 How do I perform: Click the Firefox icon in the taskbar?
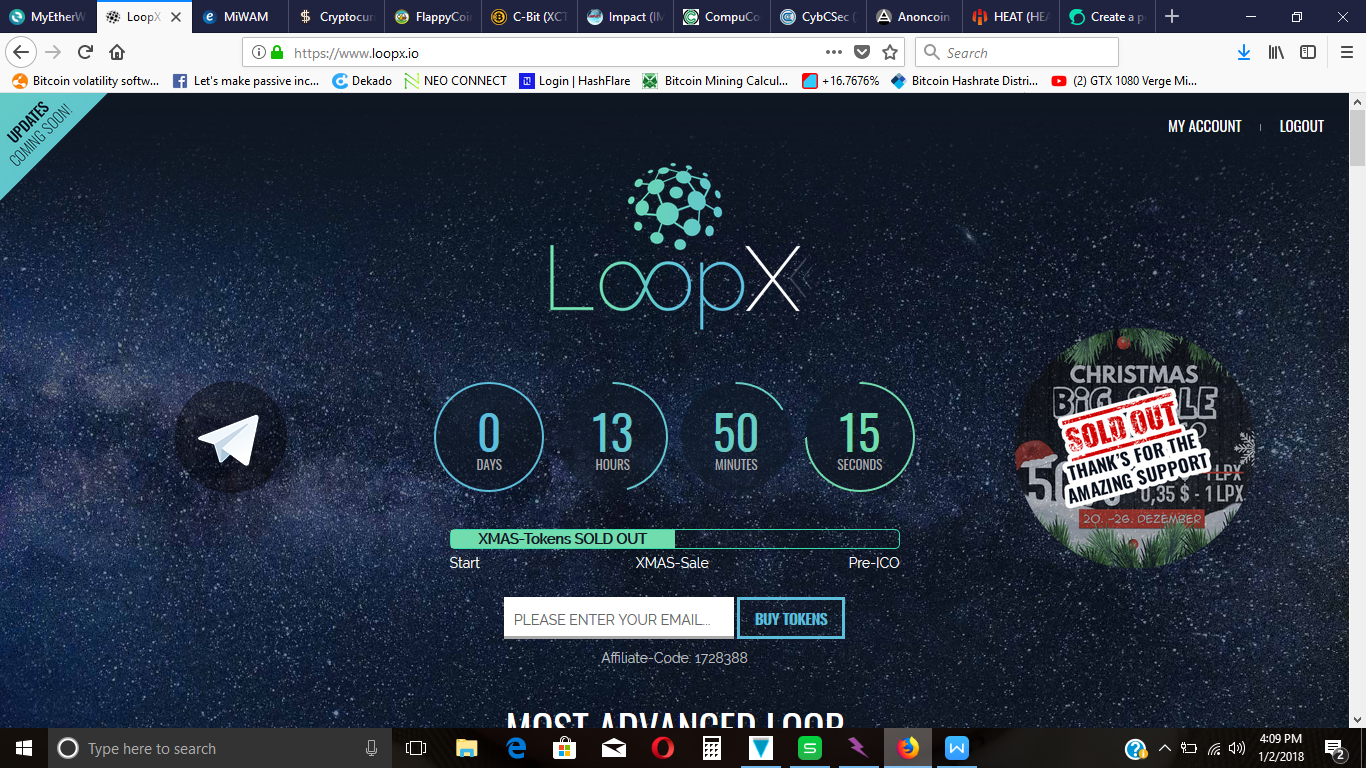click(x=908, y=748)
